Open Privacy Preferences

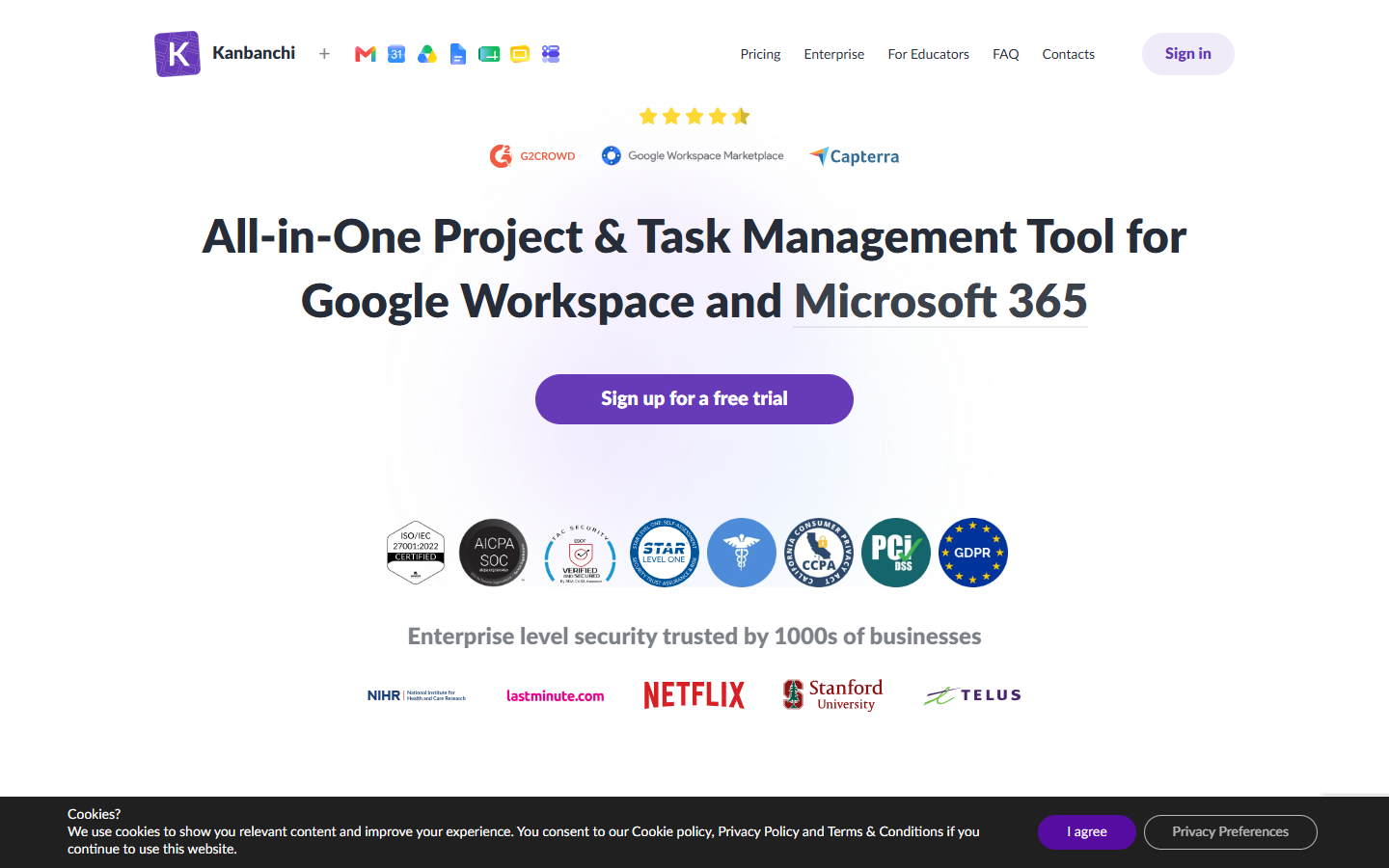coord(1231,832)
